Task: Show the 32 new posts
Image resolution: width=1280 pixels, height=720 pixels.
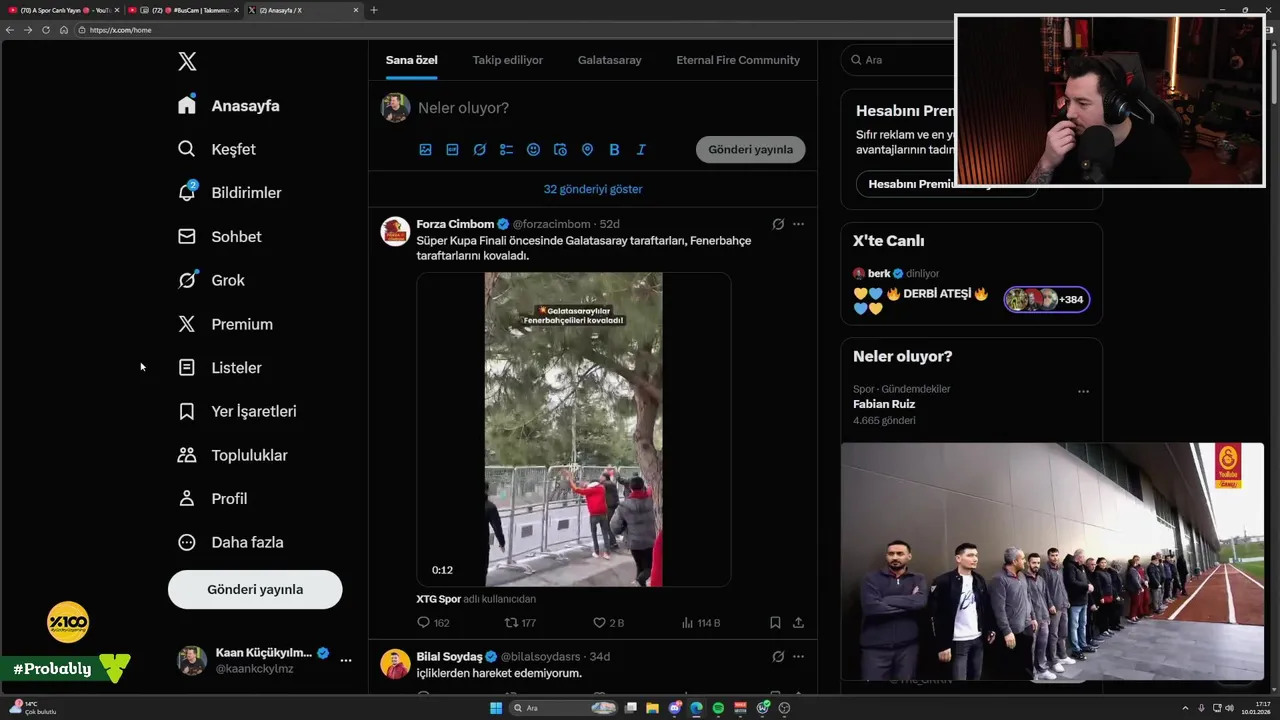Action: pyautogui.click(x=593, y=189)
